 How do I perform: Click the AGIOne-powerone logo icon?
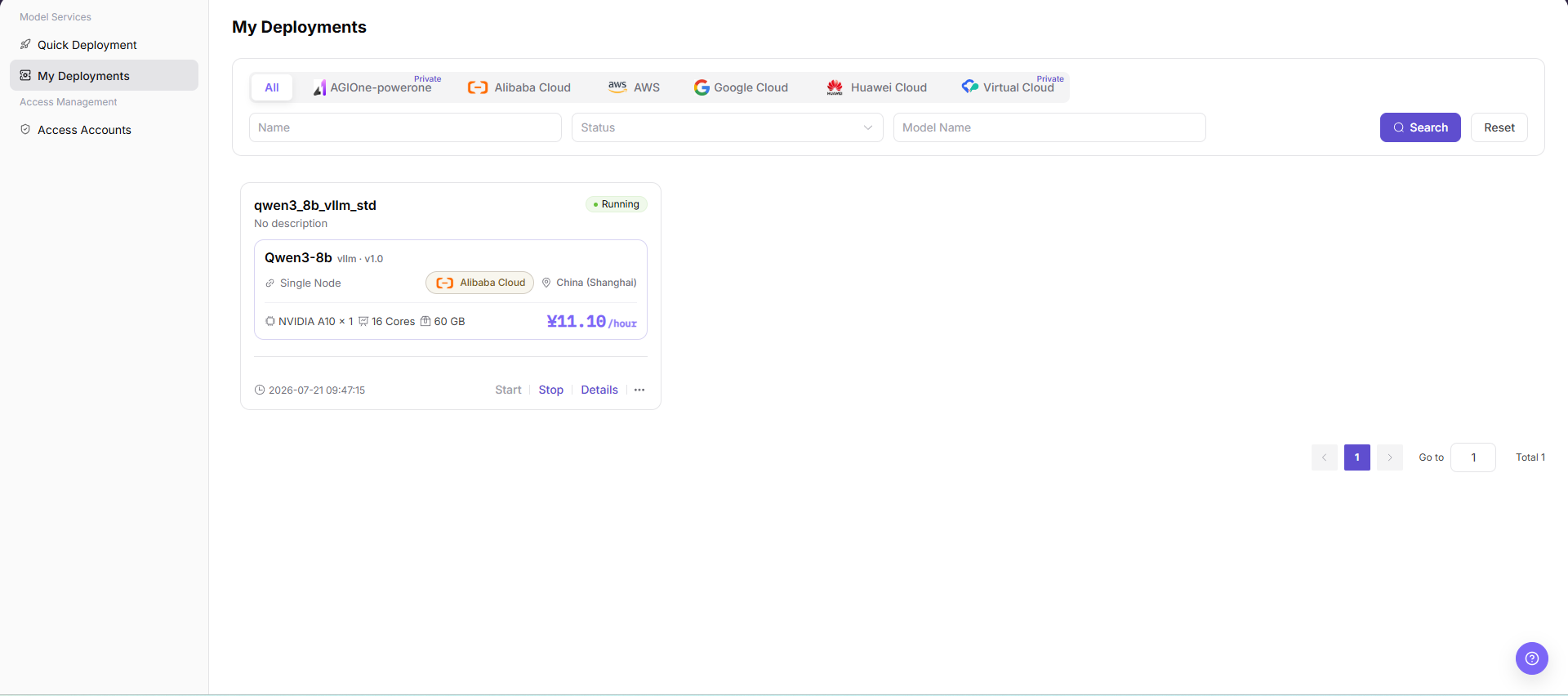tap(320, 87)
